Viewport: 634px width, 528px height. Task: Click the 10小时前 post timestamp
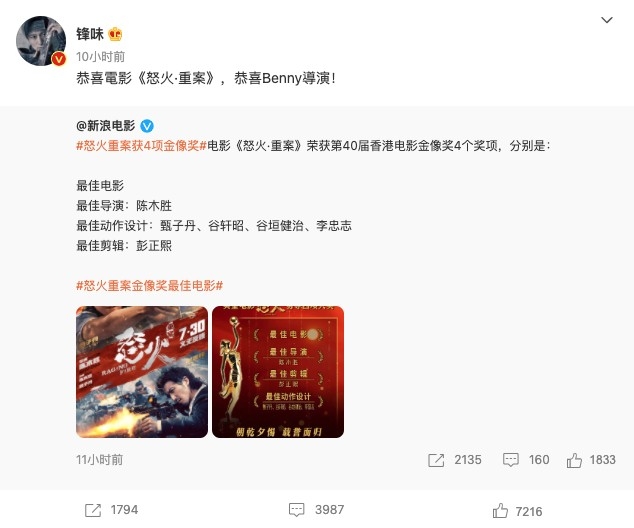(x=101, y=57)
